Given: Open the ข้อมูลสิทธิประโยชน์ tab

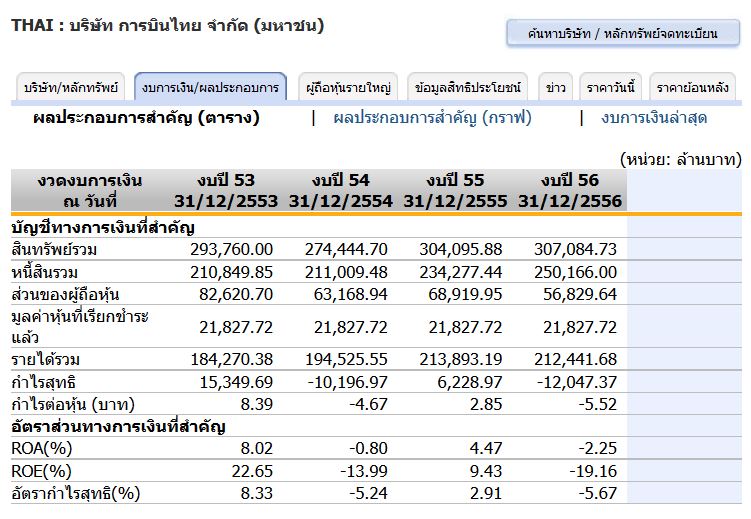Looking at the screenshot, I should (x=468, y=88).
